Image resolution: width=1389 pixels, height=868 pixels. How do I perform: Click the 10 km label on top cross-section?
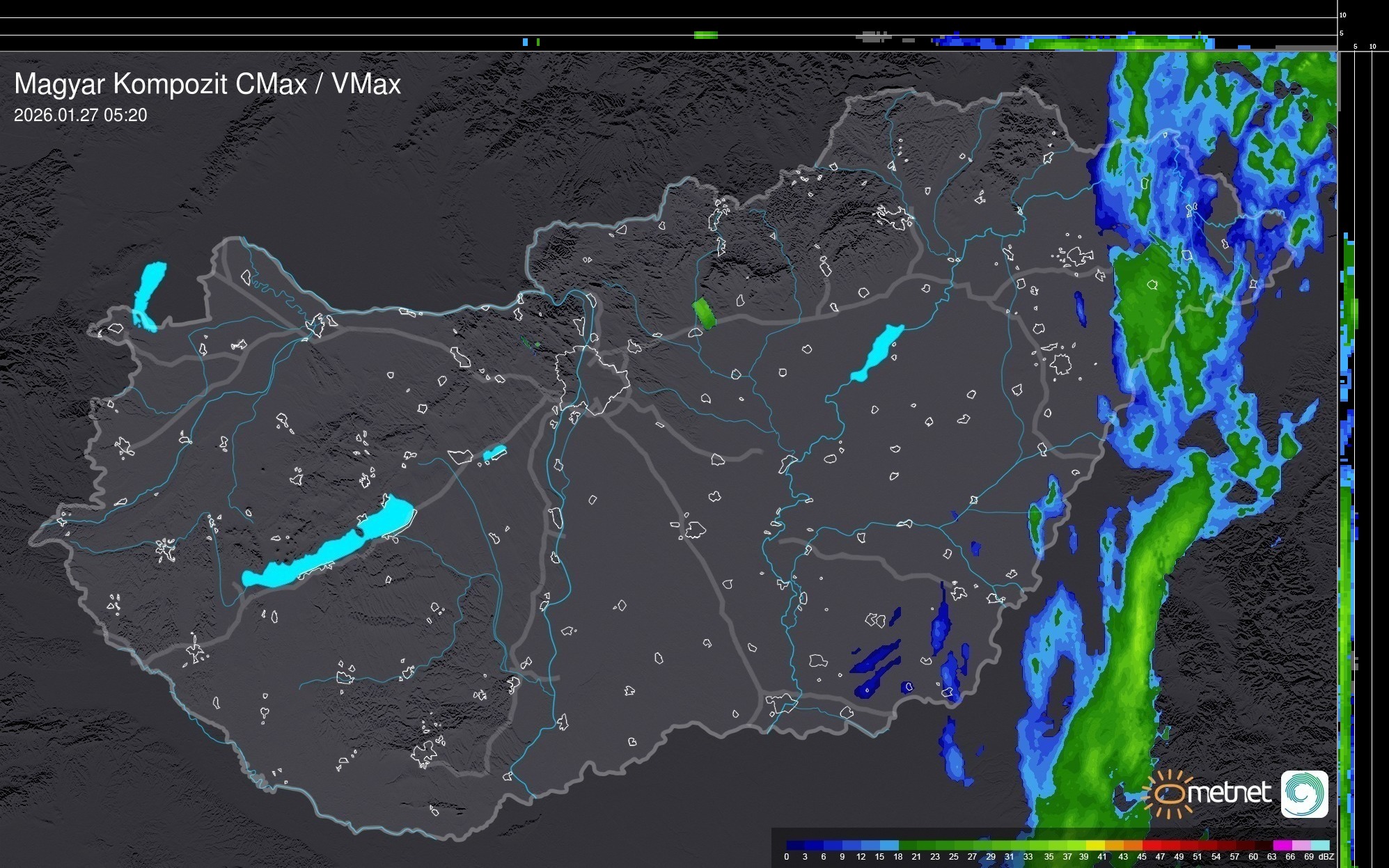pyautogui.click(x=1343, y=15)
